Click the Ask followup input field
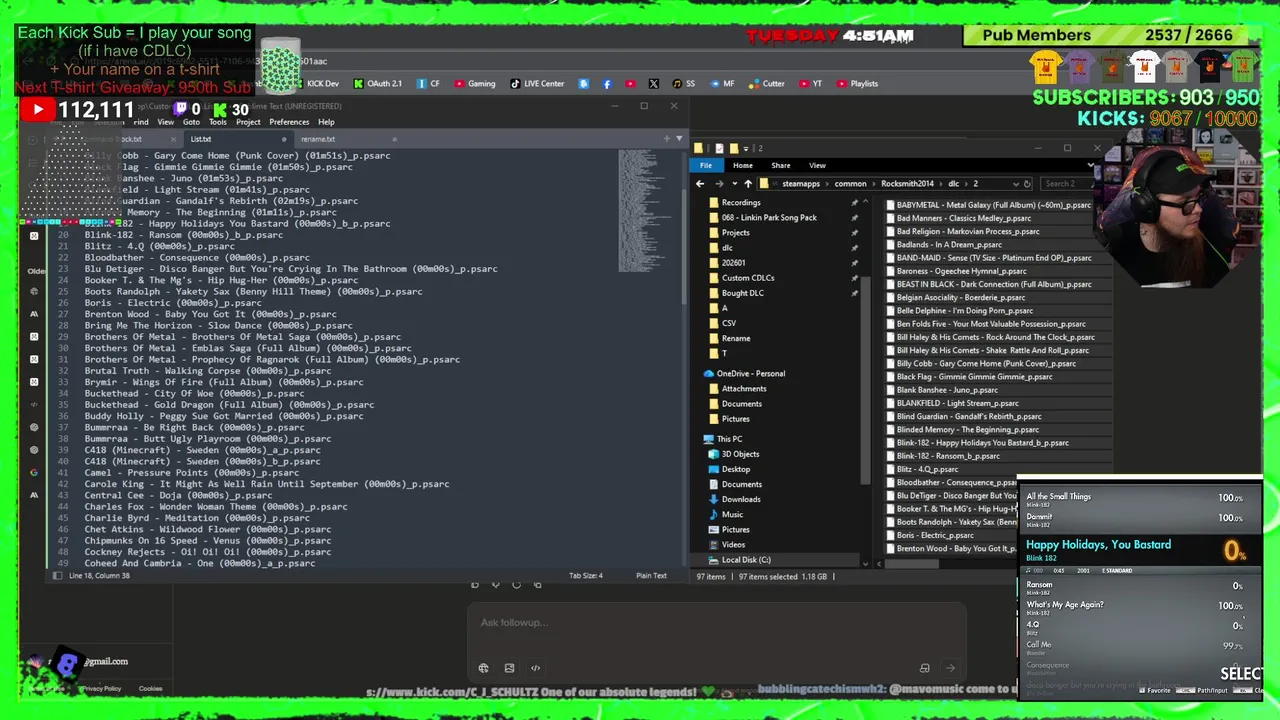This screenshot has height=720, width=1280. tap(717, 622)
